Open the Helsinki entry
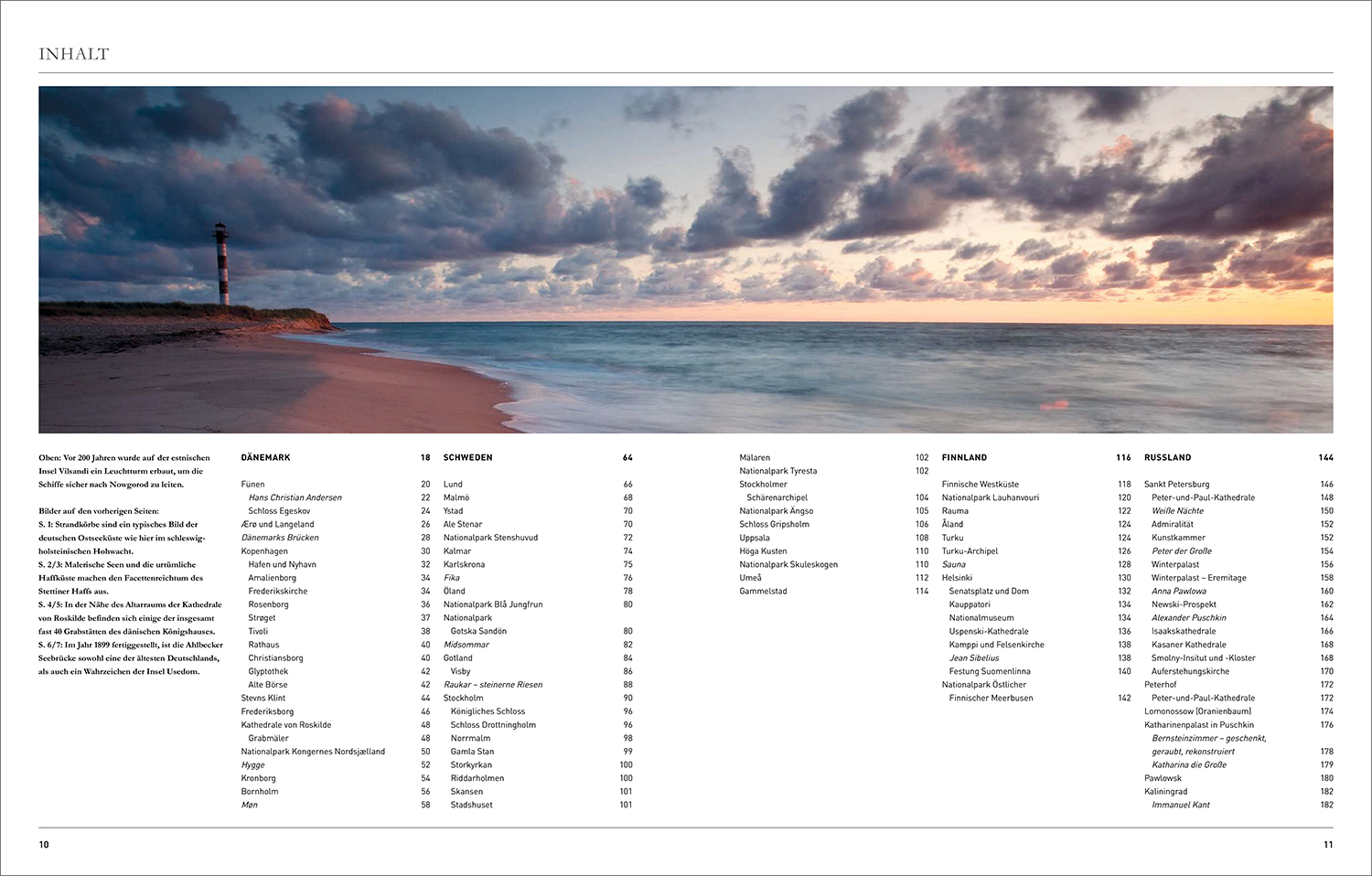Screen dimensions: 1372x876 click(x=957, y=578)
